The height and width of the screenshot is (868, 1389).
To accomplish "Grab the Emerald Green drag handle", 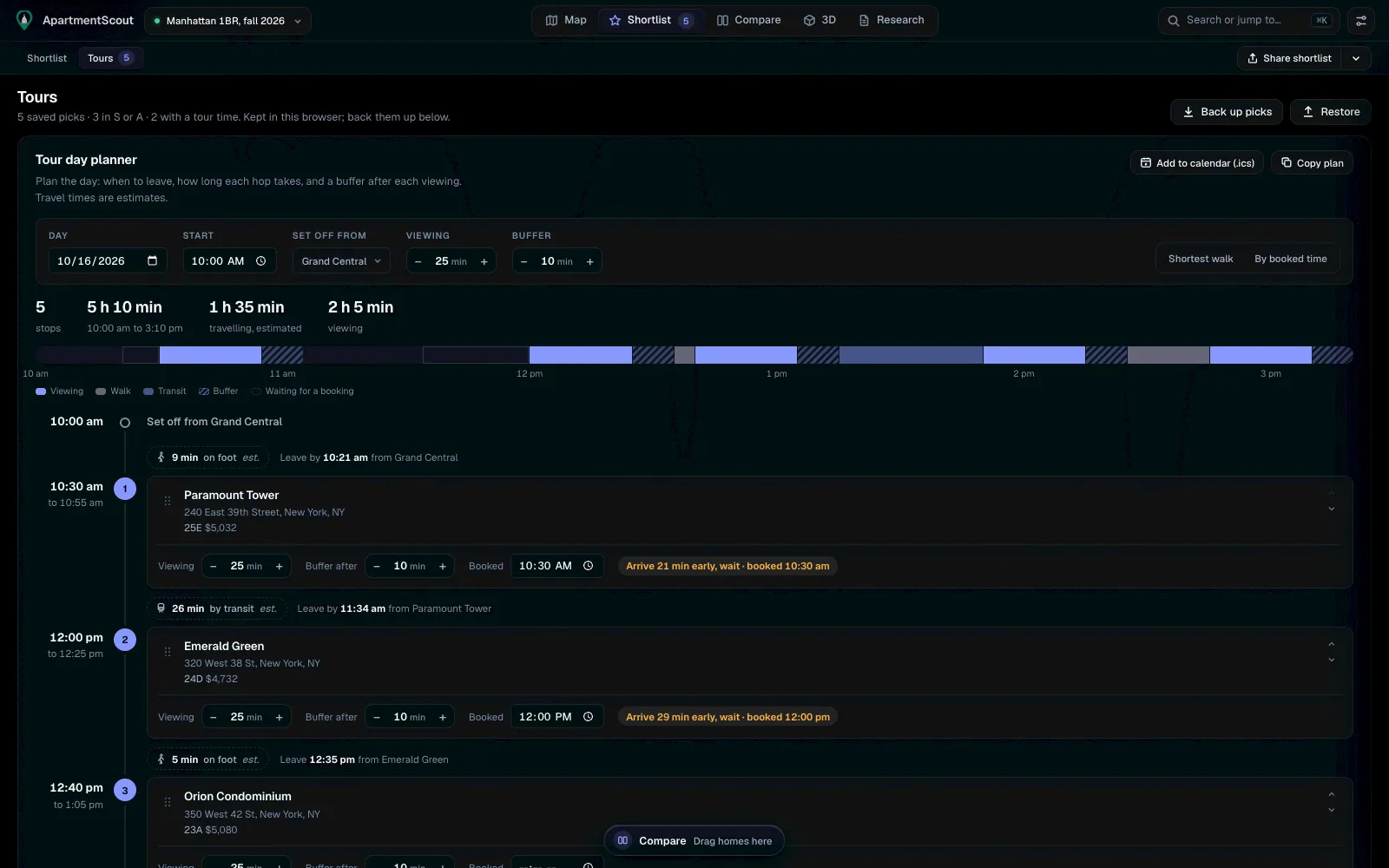I will click(168, 652).
